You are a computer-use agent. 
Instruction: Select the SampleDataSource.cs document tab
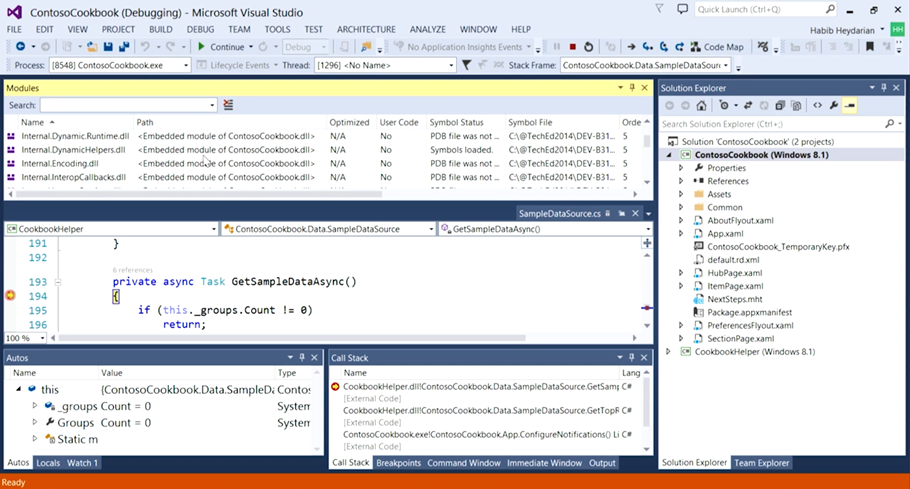point(559,213)
